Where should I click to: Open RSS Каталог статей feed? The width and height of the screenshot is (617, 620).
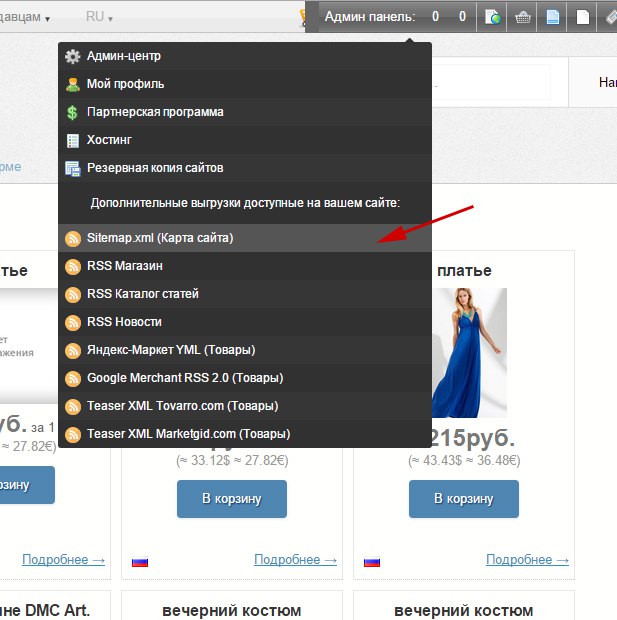pos(143,294)
